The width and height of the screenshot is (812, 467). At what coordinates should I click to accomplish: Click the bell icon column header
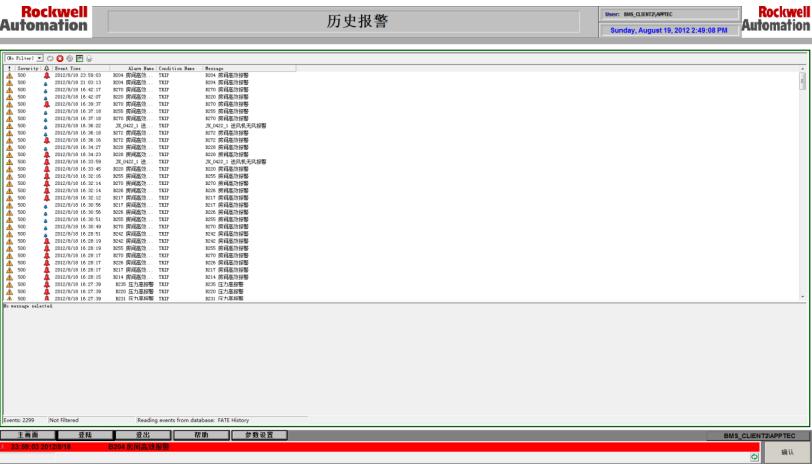pos(46,68)
